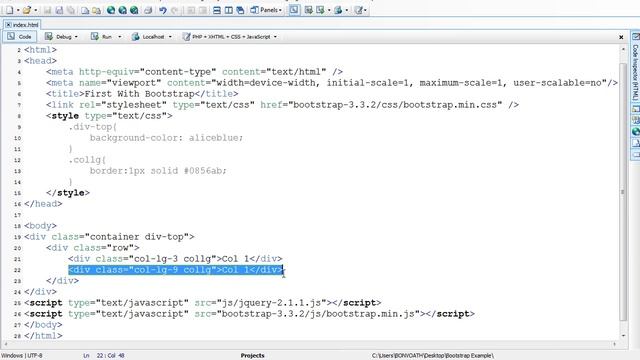Open the PHP + XHTML + CSS + JavaScript language selector
The image size is (640, 360).
[x=229, y=37]
